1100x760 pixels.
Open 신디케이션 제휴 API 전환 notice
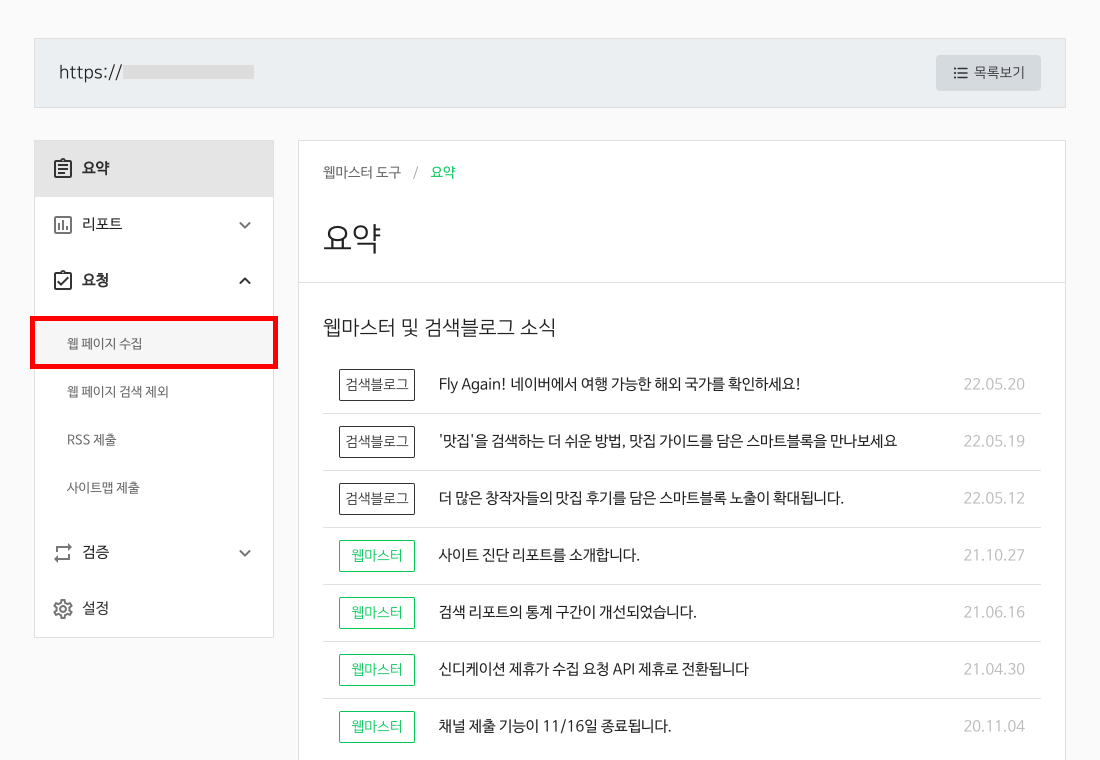pos(593,669)
